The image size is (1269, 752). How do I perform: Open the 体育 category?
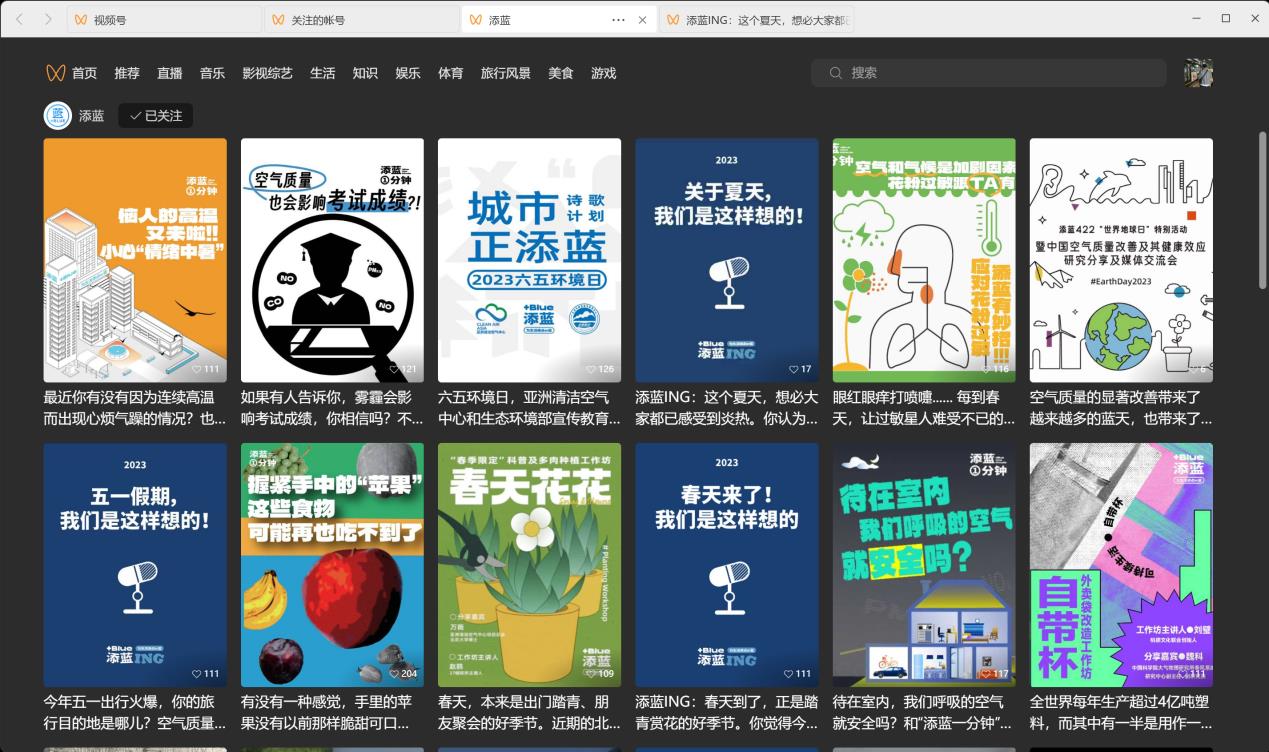[x=451, y=73]
